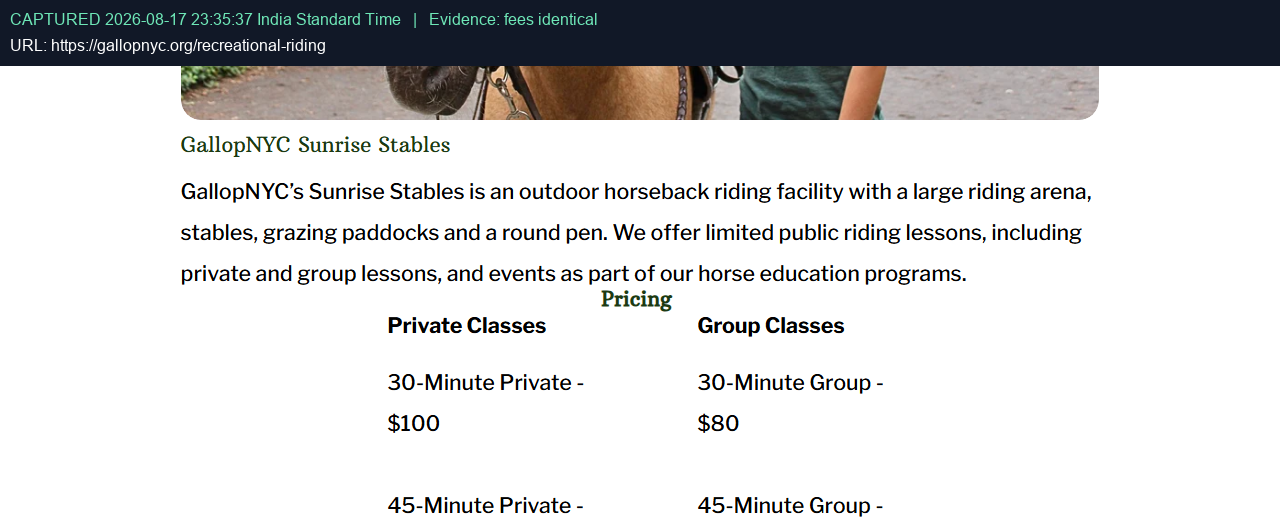Click the first line of the facility description

pos(636,192)
